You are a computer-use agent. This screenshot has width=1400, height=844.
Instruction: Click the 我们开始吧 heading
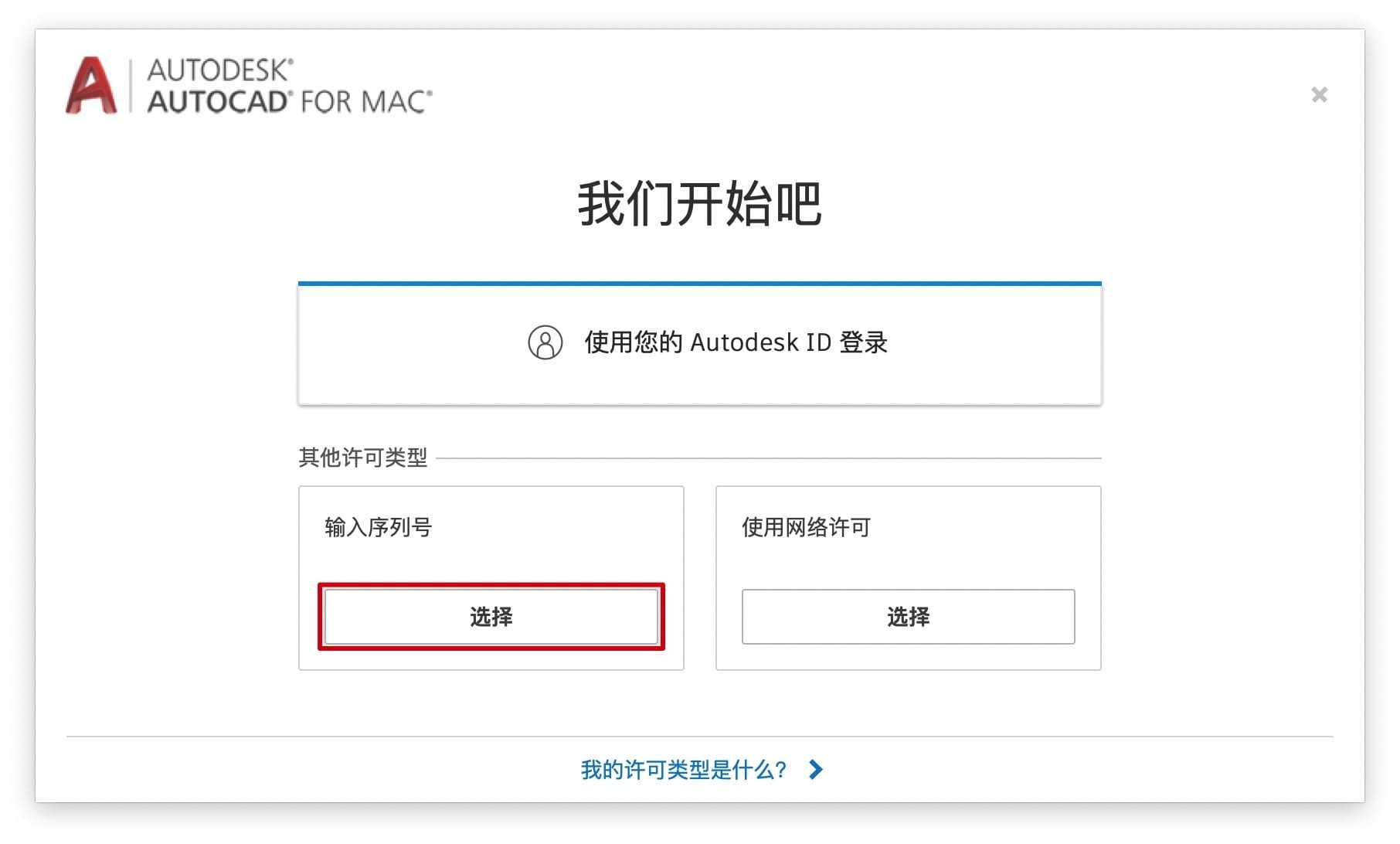pos(699,204)
